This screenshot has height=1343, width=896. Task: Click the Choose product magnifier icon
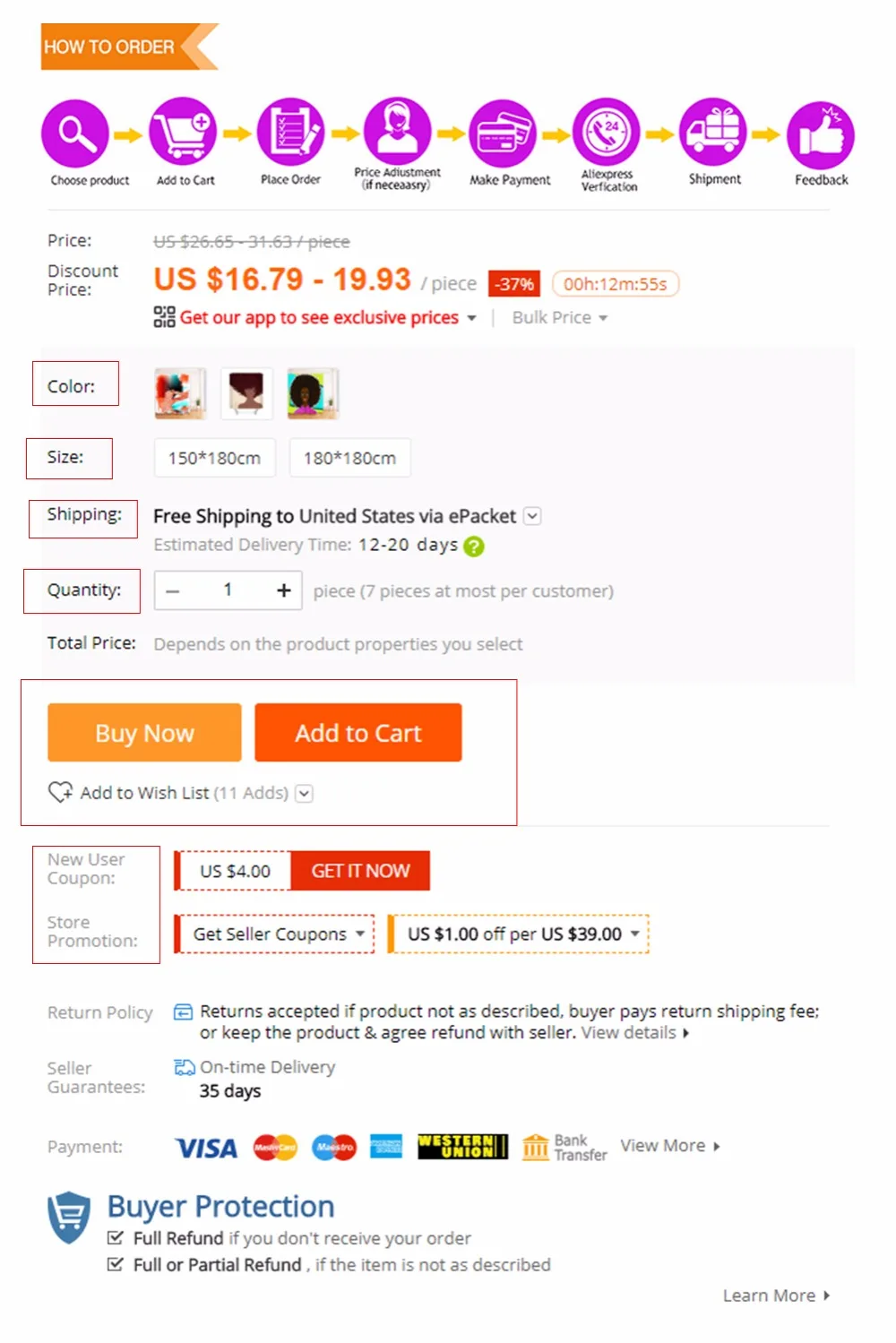click(x=75, y=133)
